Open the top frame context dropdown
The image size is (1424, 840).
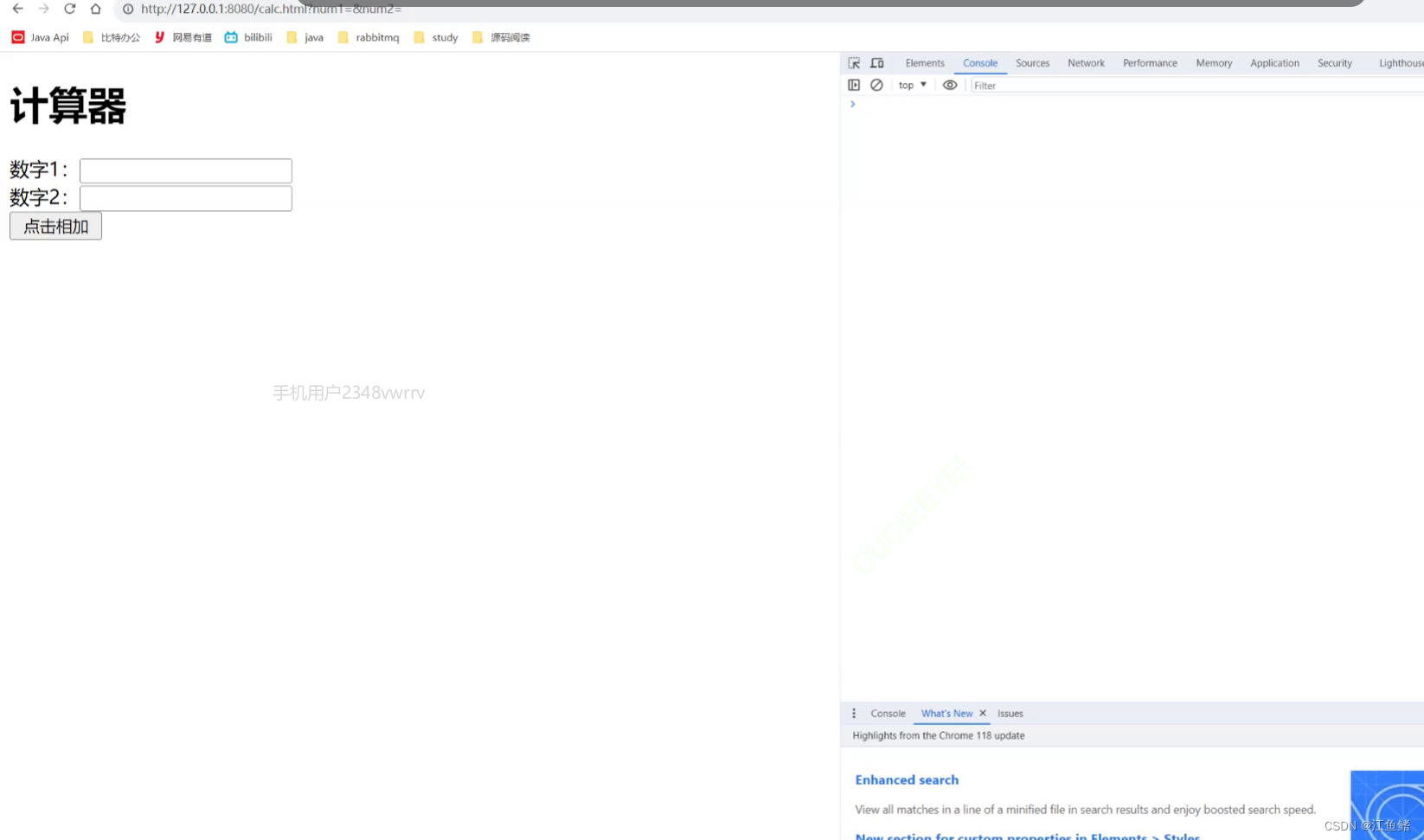tap(911, 85)
